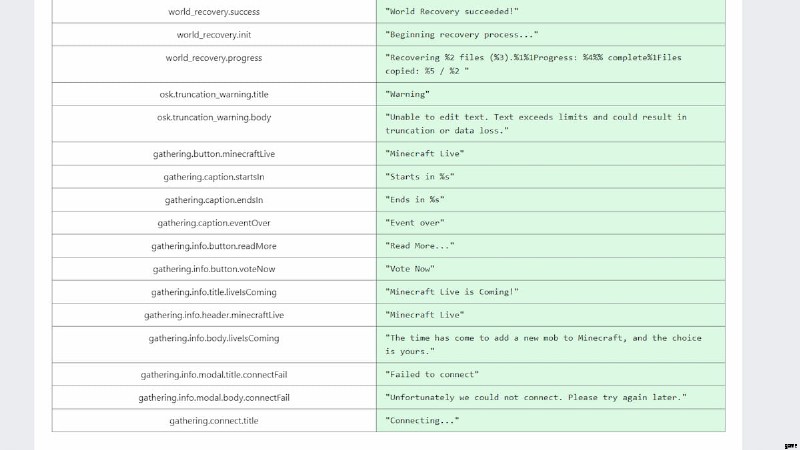Select the gathering.info.button.readMore key
This screenshot has height=450, width=800.
(214, 246)
